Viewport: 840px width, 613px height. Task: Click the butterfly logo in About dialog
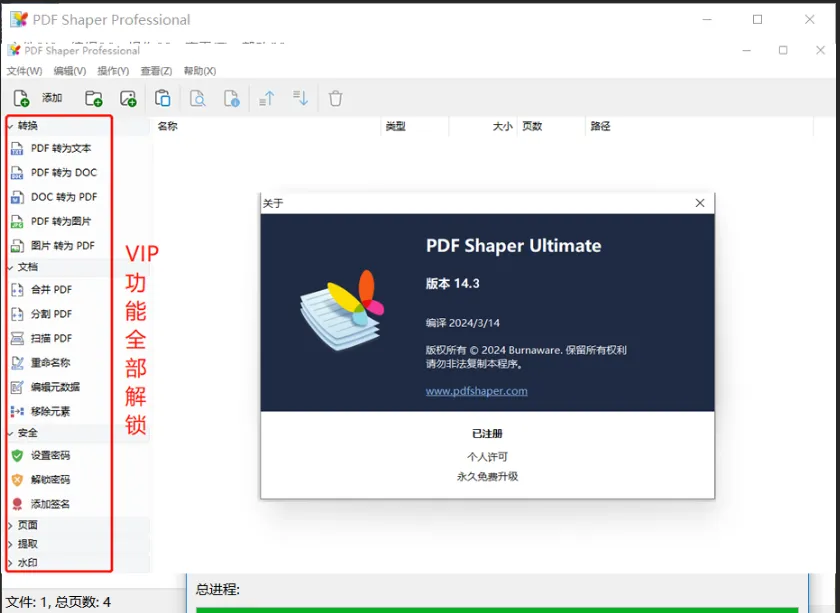pyautogui.click(x=342, y=310)
